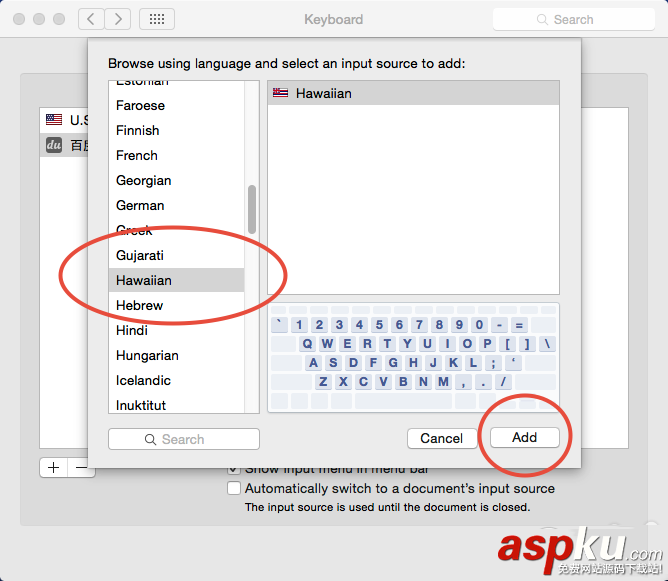Close the Keyboard preferences window
668x581 pixels.
19,19
